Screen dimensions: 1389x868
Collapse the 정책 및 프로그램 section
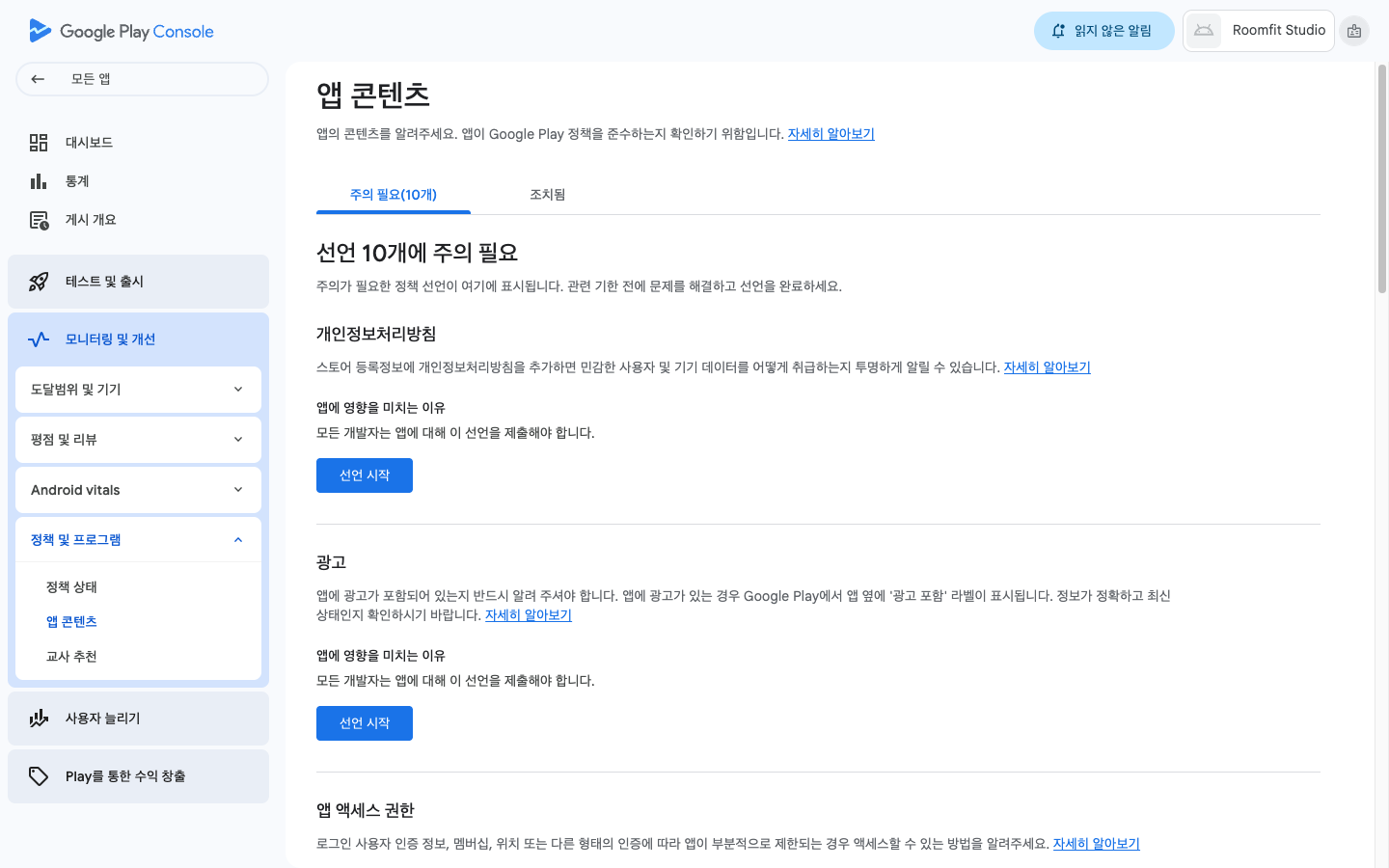coord(238,540)
